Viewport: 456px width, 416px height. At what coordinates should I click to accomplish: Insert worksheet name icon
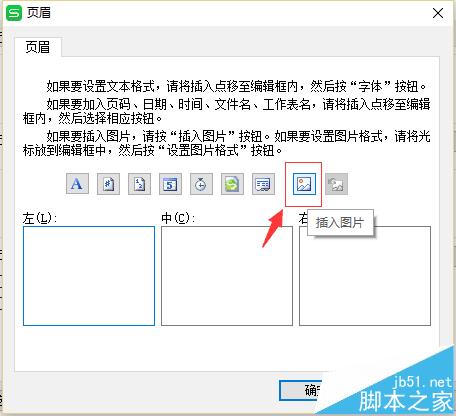263,184
